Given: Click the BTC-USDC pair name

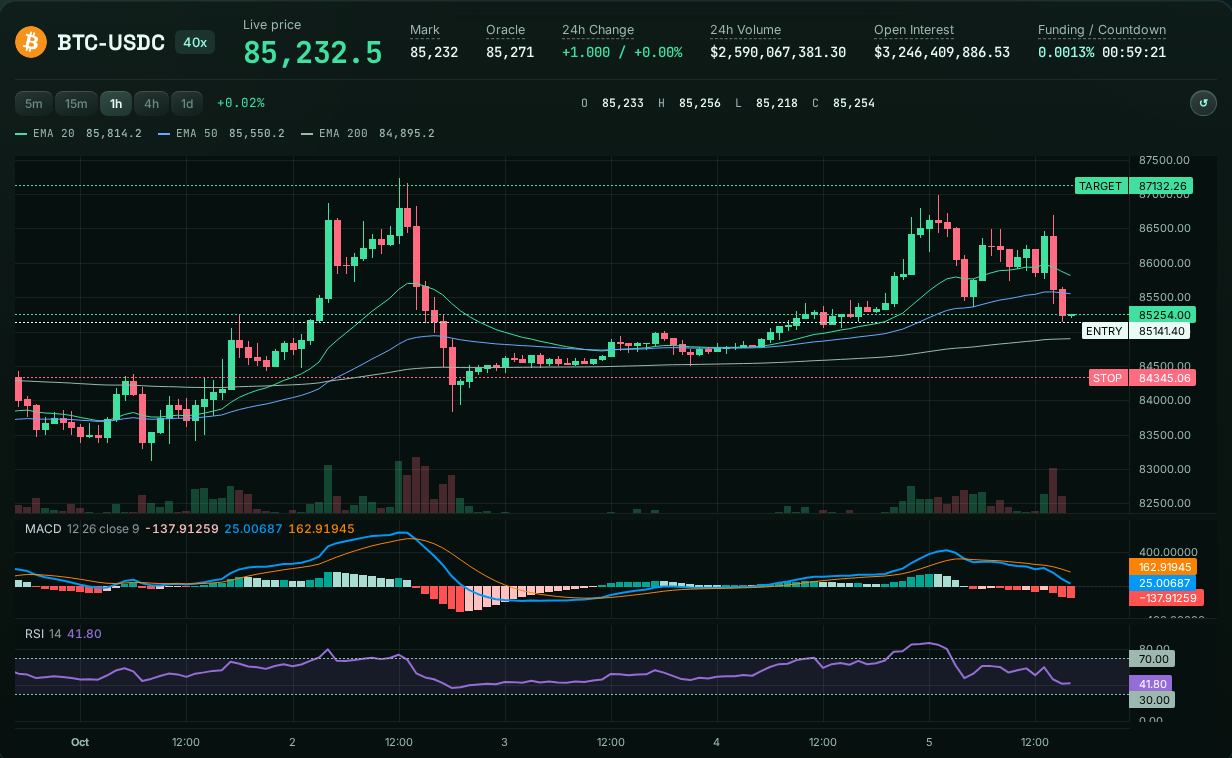Looking at the screenshot, I should (x=111, y=43).
